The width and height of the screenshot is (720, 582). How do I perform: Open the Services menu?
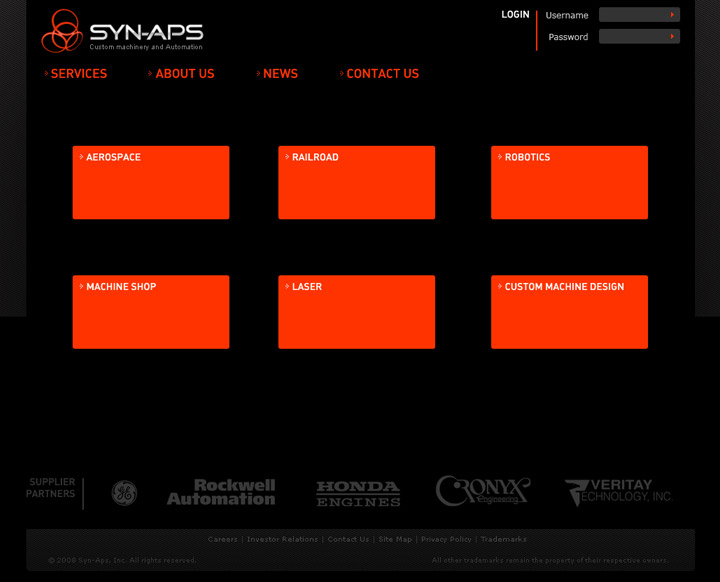click(x=78, y=74)
